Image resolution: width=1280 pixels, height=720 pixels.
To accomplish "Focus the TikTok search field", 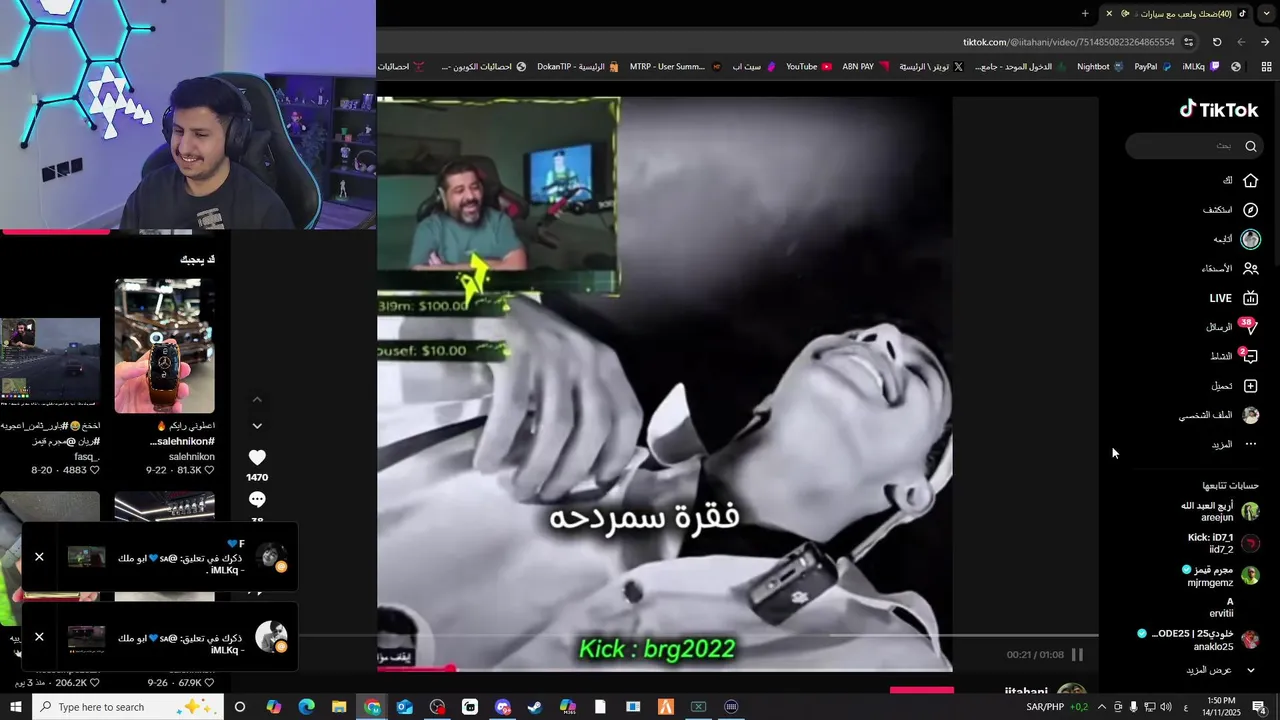I will click(x=1194, y=146).
